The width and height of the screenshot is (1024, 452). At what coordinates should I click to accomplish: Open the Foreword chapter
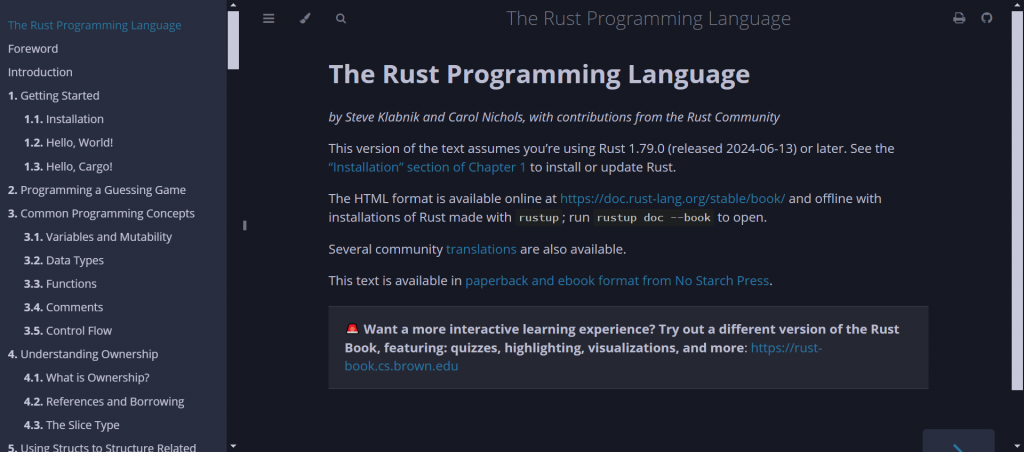click(33, 49)
